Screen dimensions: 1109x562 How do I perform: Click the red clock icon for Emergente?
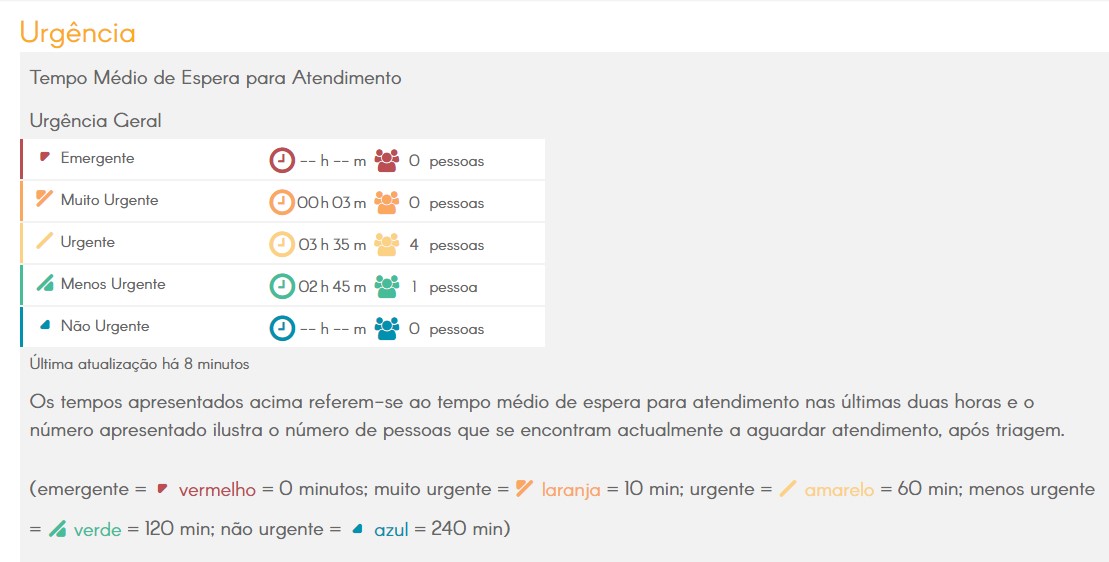(281, 160)
